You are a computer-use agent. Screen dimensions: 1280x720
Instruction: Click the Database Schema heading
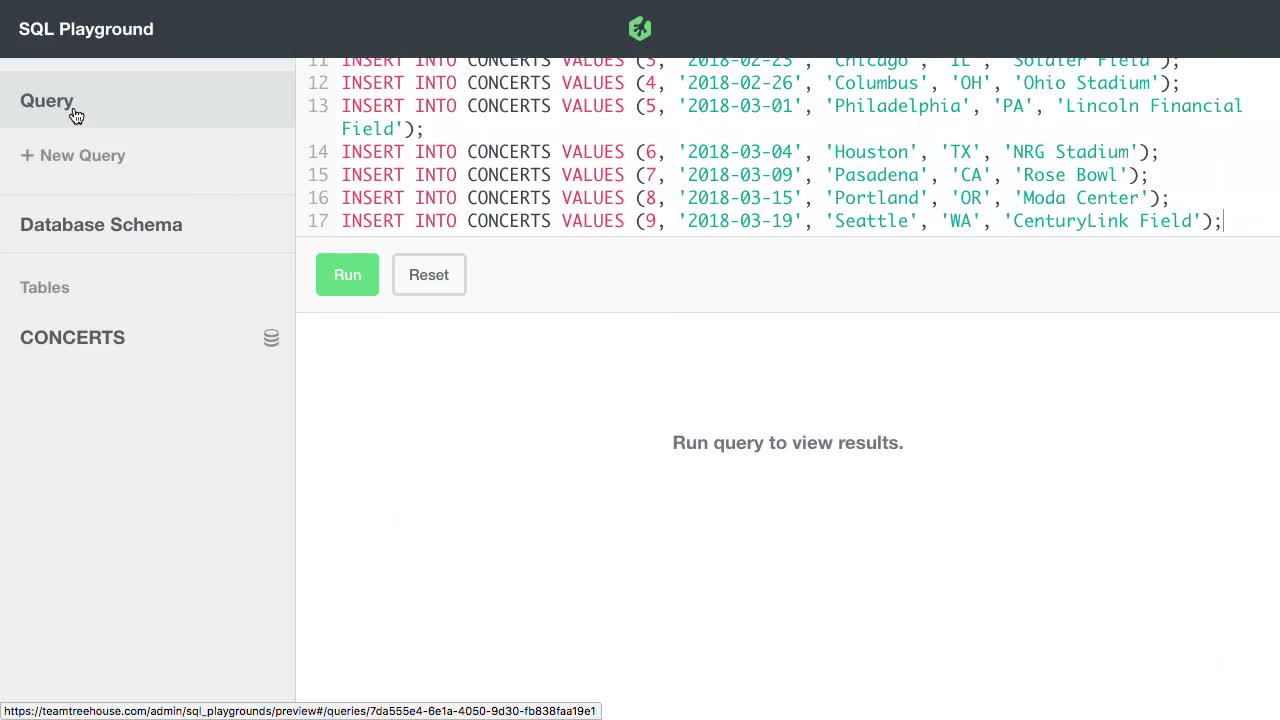(101, 224)
